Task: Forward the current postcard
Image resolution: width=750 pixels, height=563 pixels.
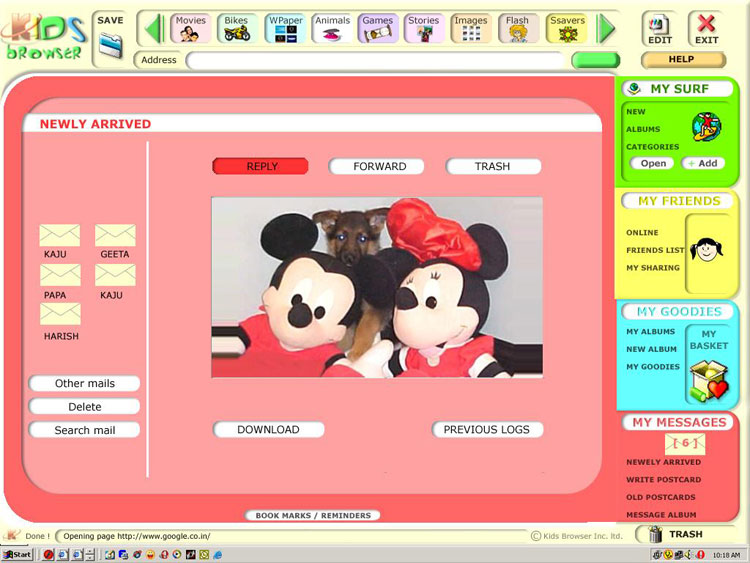Action: click(377, 167)
